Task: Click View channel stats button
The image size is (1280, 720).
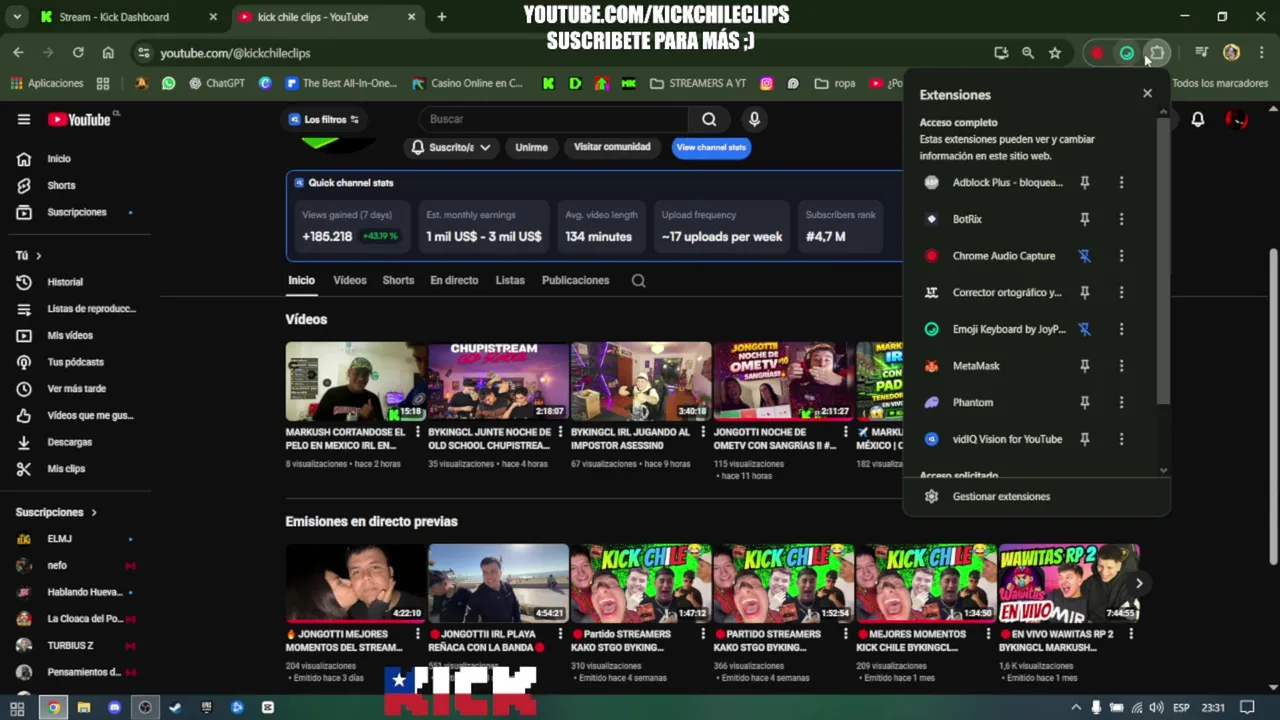Action: point(711,147)
